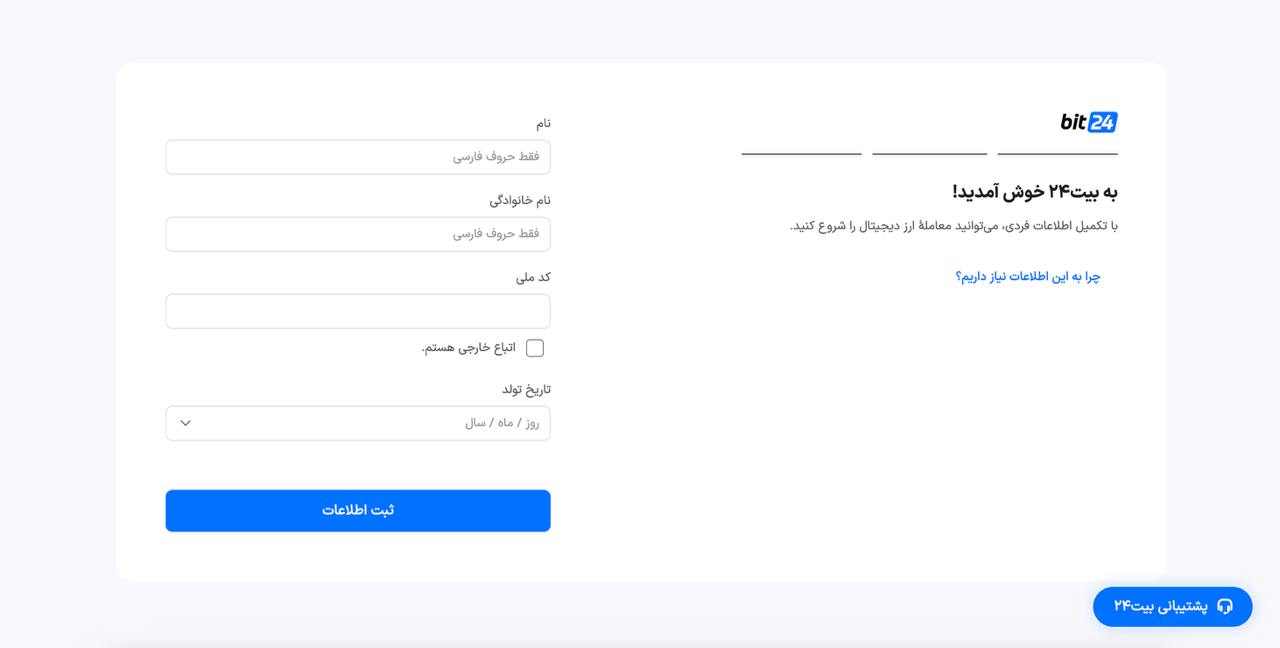Expand the birth date chevron arrow
Viewport: 1280px width, 648px height.
(185, 423)
